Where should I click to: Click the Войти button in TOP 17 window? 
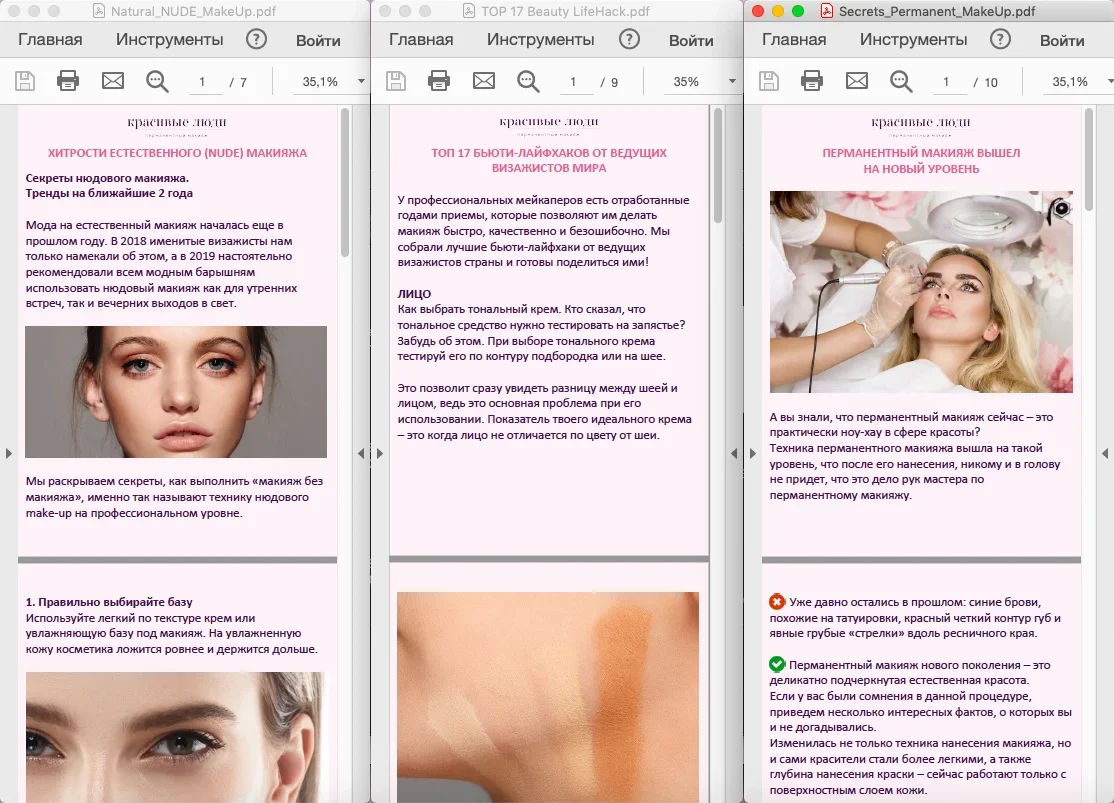tap(690, 40)
